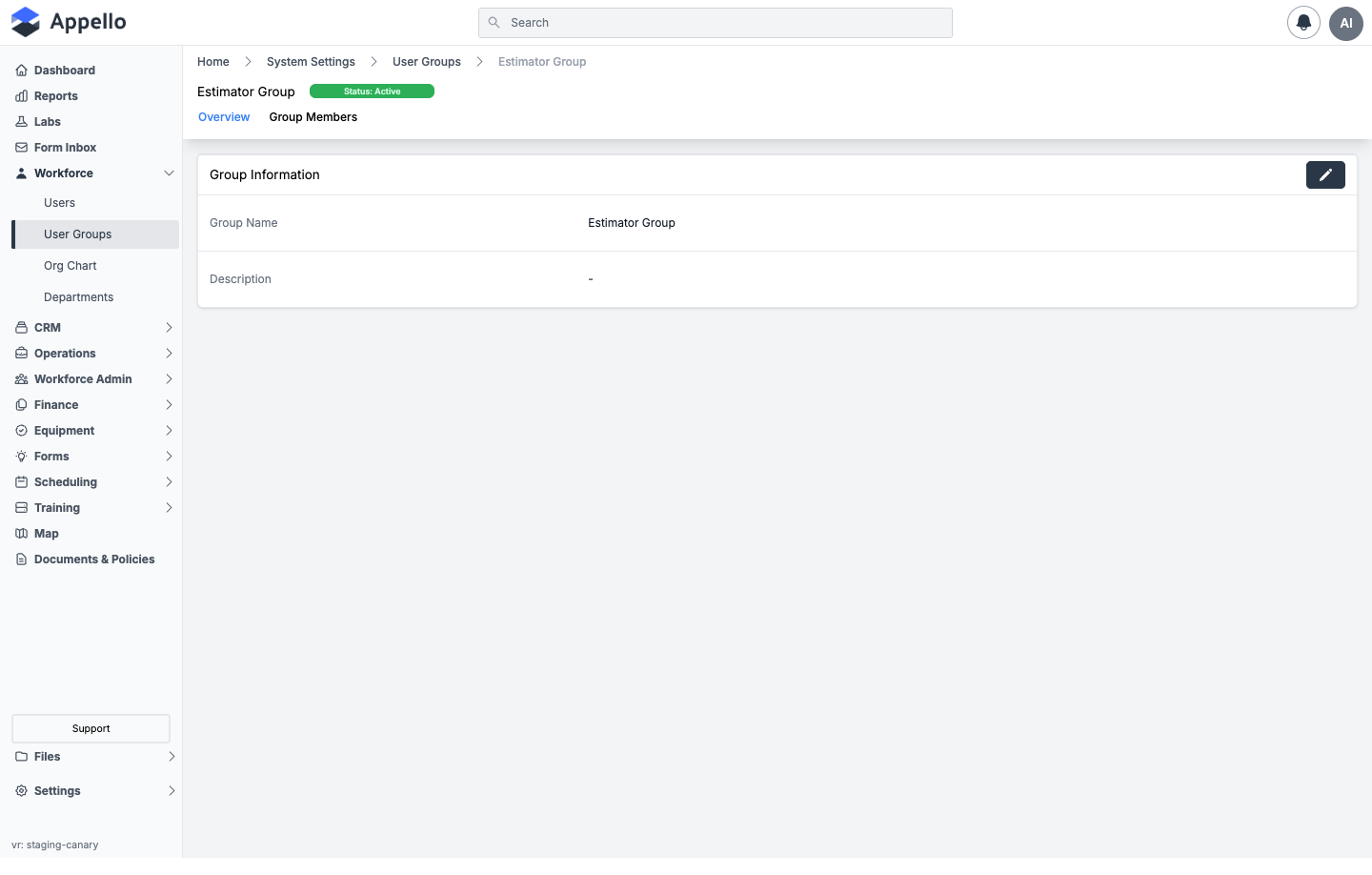
Task: Click the Support button
Action: pos(91,728)
